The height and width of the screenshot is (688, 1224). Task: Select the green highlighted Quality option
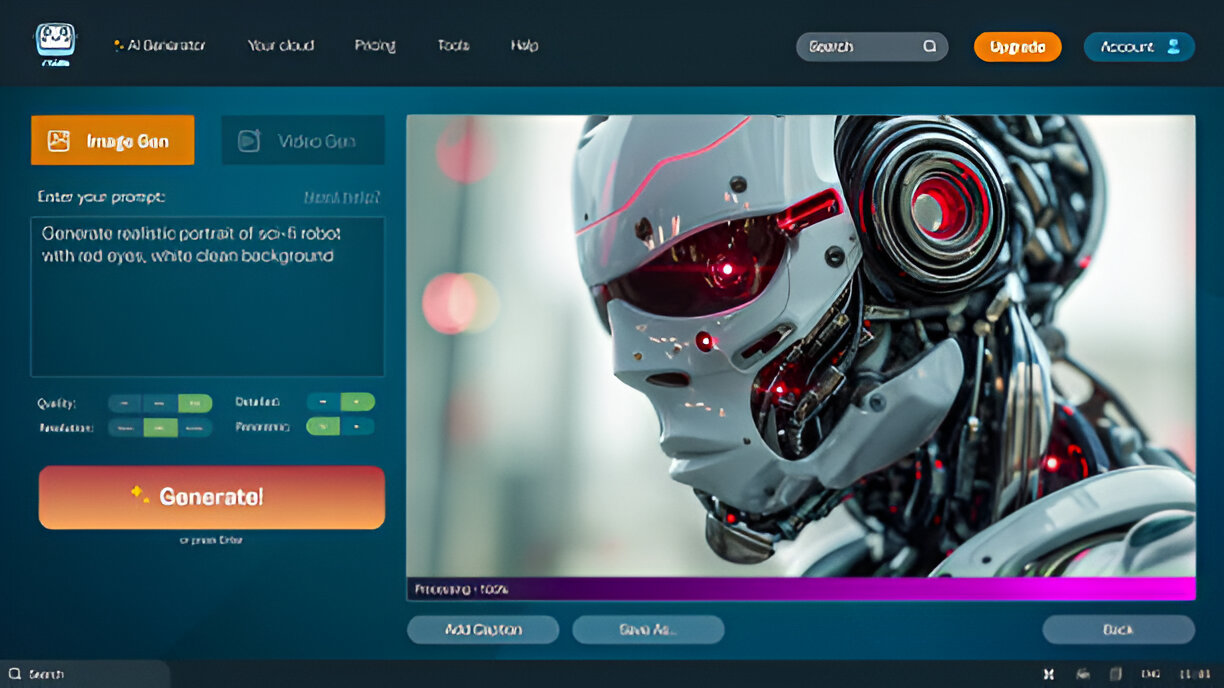(195, 402)
